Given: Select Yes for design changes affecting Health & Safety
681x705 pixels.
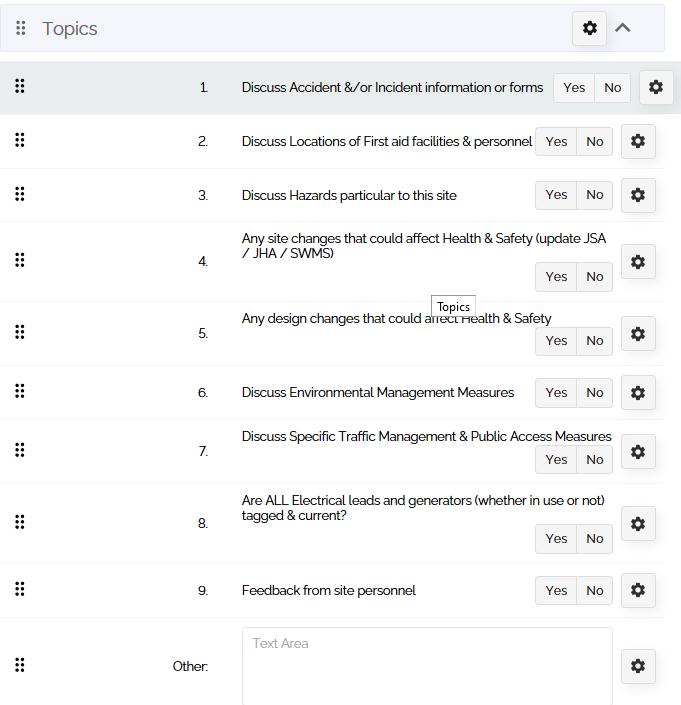Looking at the screenshot, I should click(556, 341).
